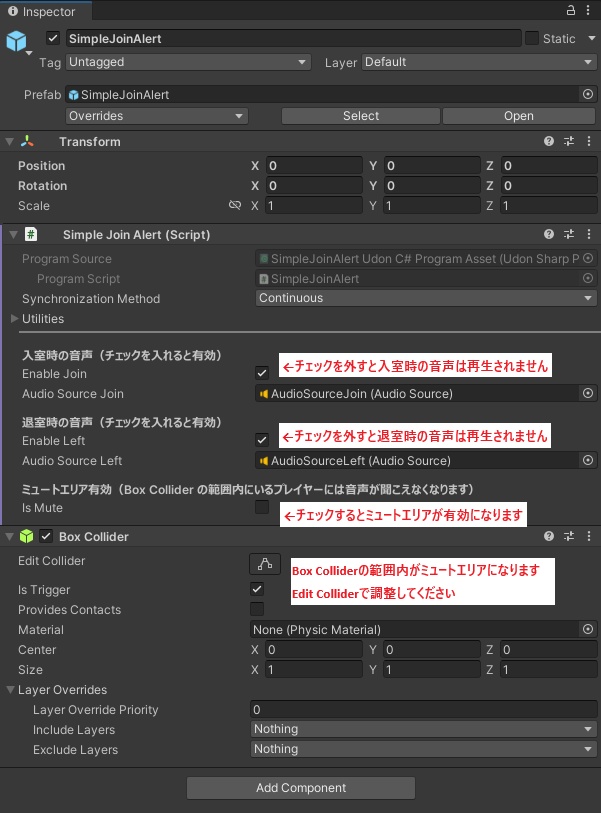This screenshot has height=813, width=601.
Task: Open the Tag dropdown set to Untagged
Action: pos(188,62)
